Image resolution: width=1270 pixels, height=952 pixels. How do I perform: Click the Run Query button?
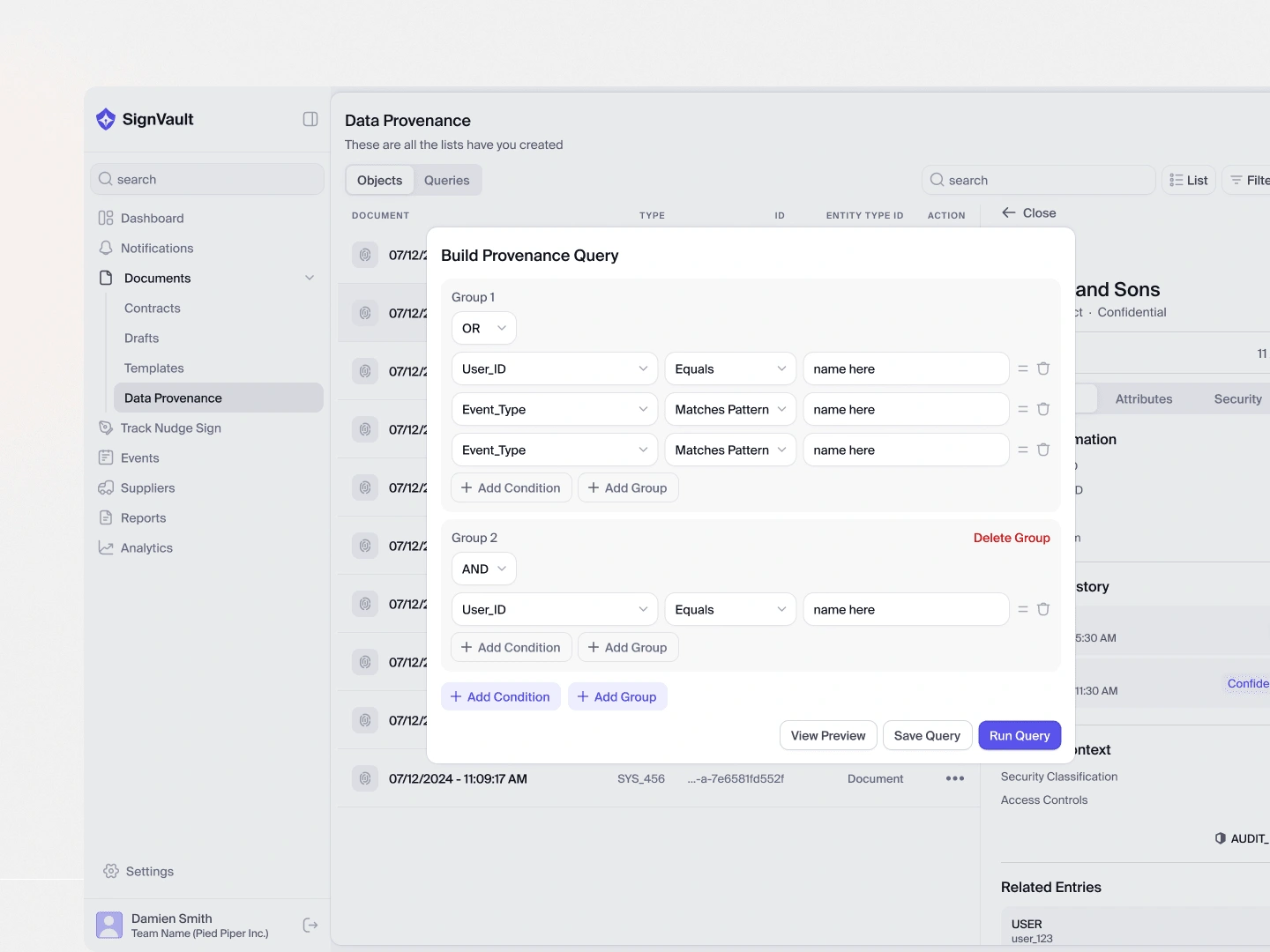(1020, 735)
